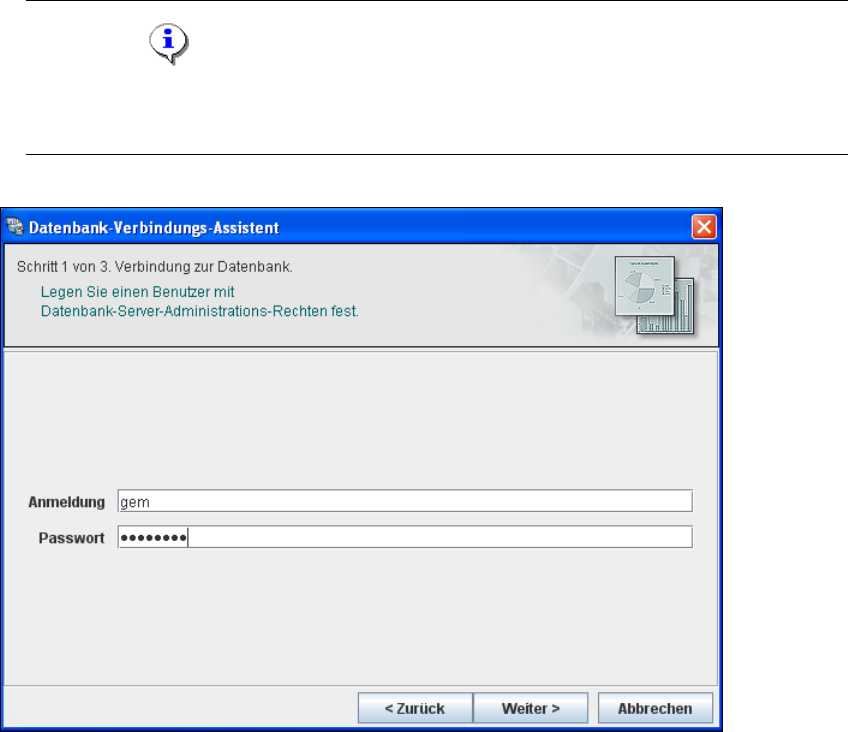Focus the Passwort input field
The width and height of the screenshot is (848, 732).
coord(405,537)
